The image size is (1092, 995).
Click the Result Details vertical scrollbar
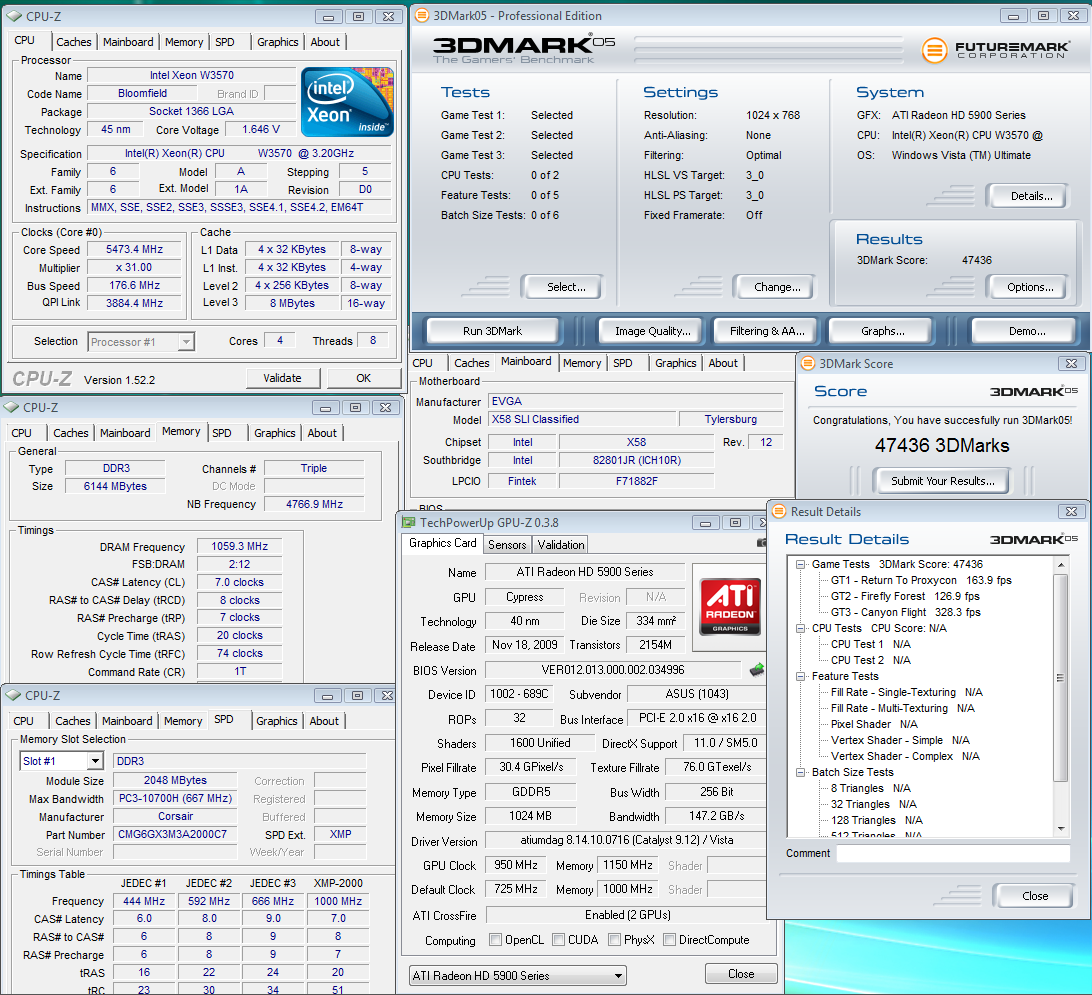tap(1060, 680)
